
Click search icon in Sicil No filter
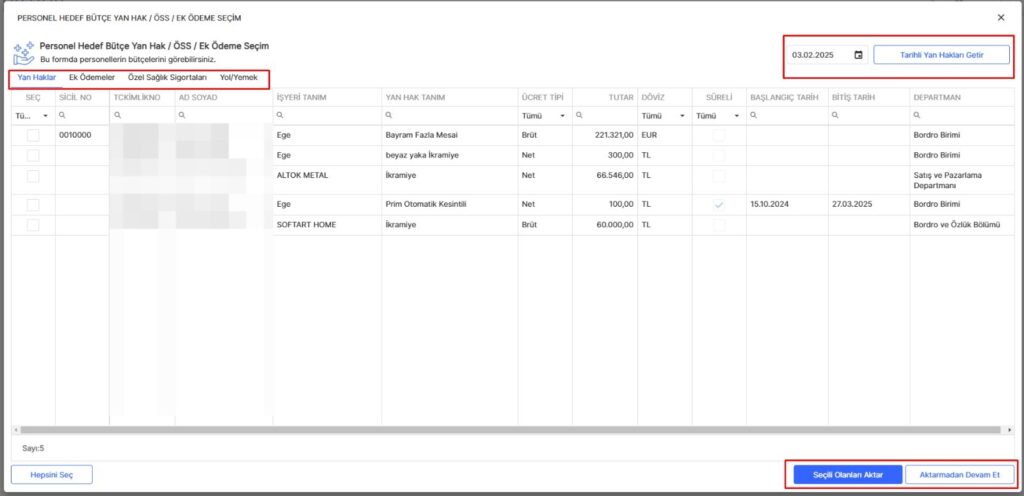coord(62,116)
